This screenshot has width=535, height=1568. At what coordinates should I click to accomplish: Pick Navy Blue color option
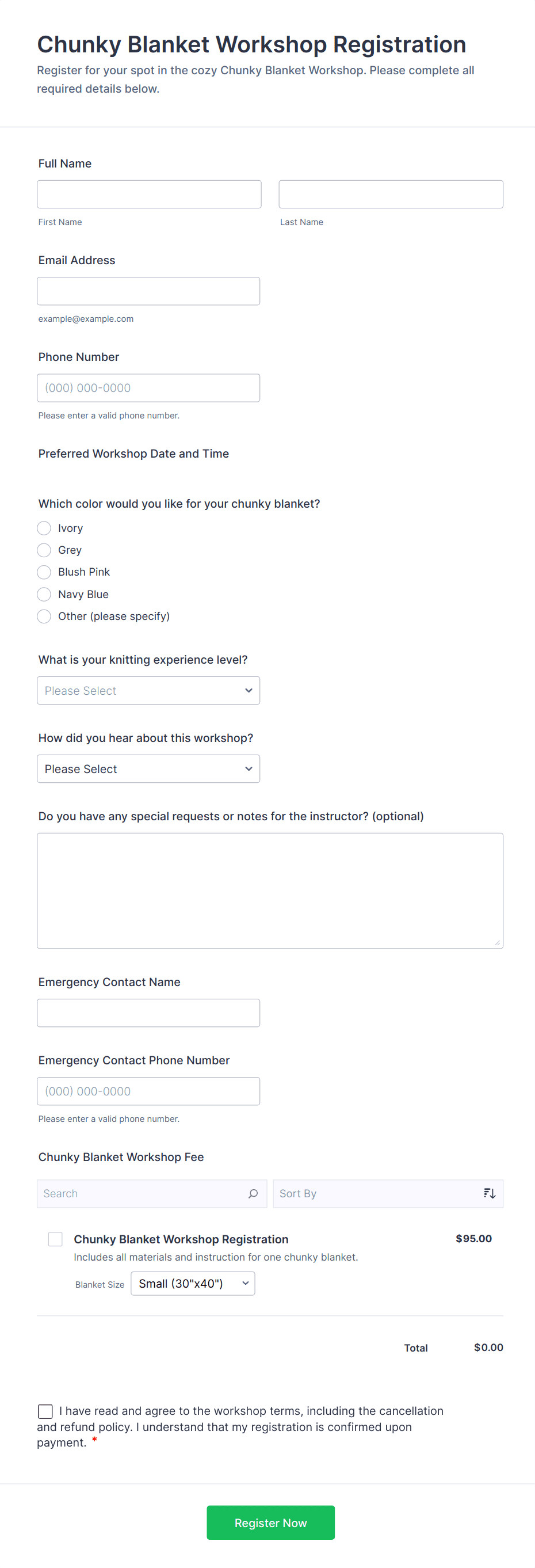(x=44, y=594)
